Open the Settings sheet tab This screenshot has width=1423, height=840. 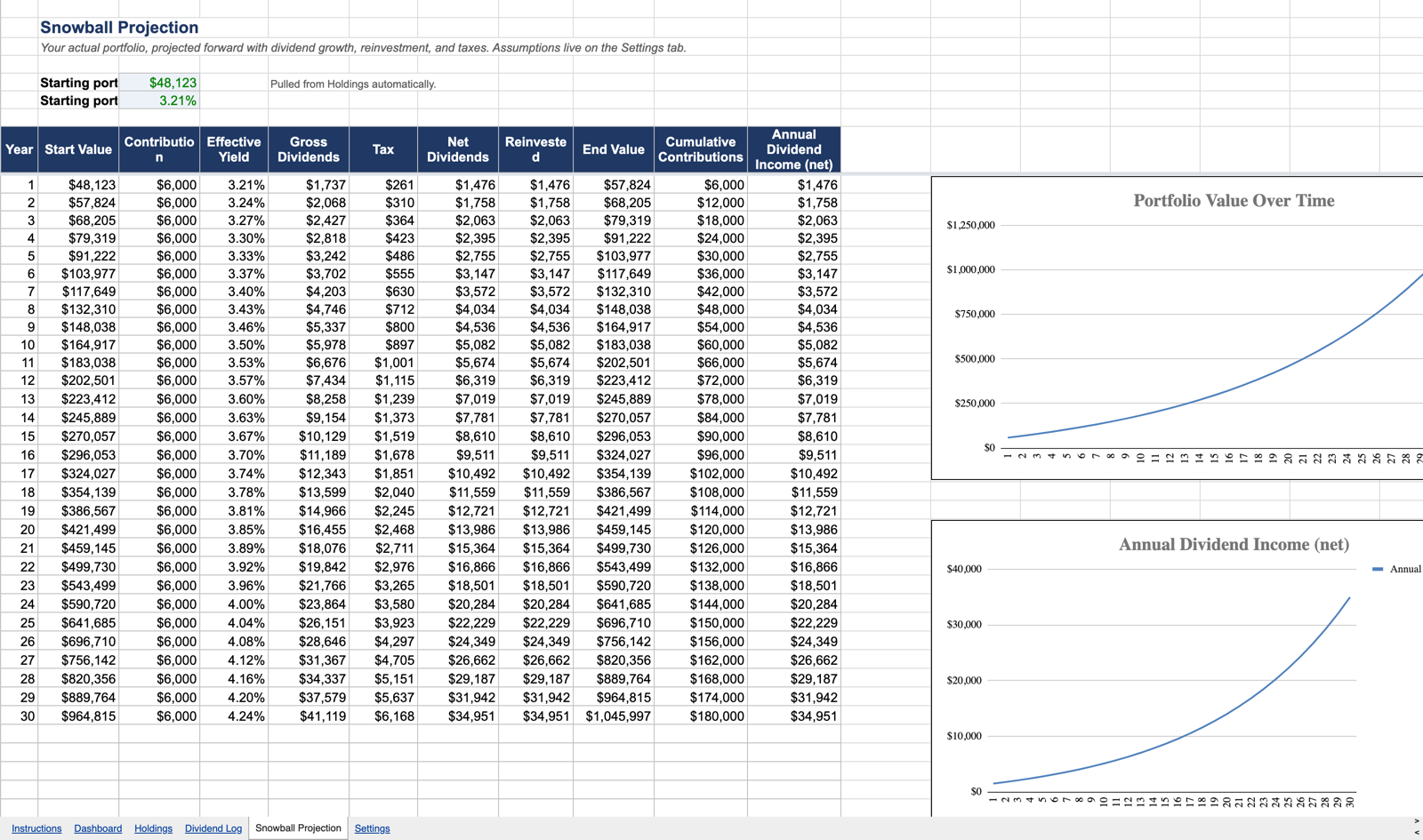coord(372,828)
